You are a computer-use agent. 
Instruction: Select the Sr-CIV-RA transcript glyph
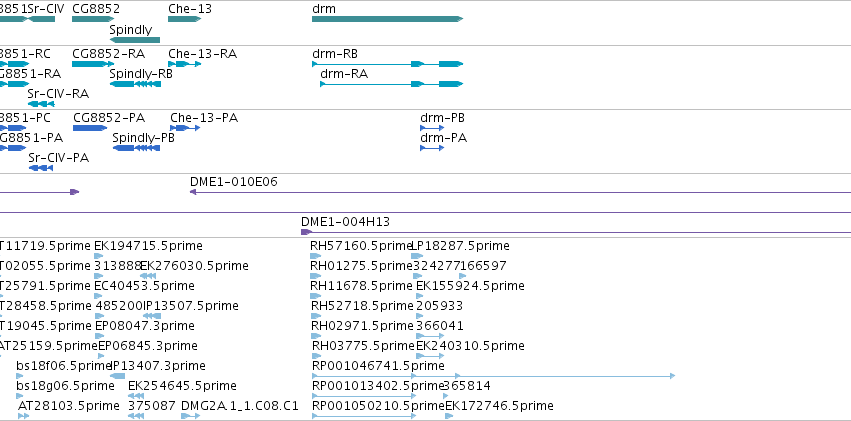41,104
